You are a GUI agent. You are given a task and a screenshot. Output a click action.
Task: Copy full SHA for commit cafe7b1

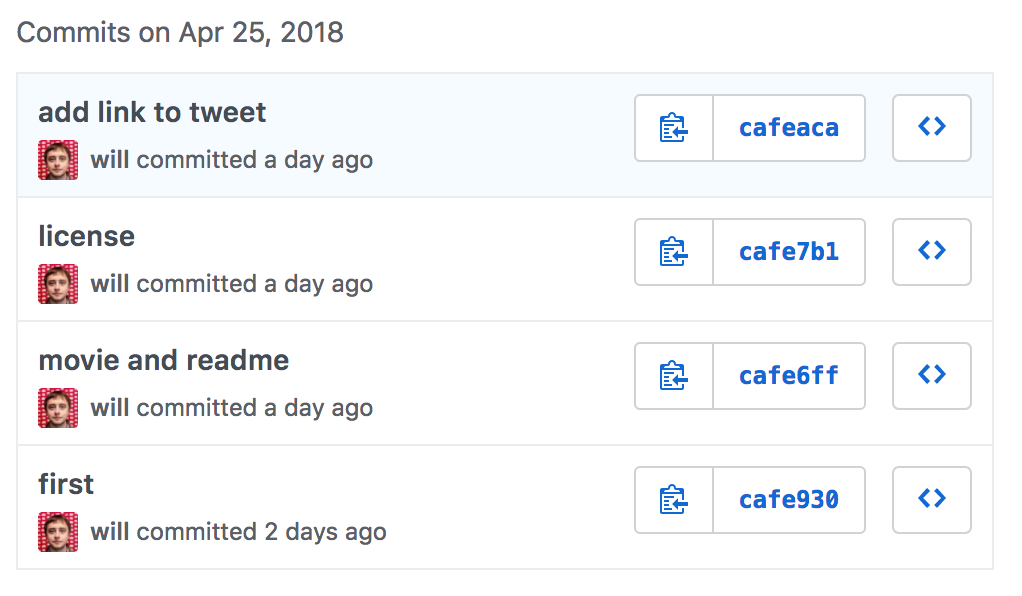tap(674, 252)
